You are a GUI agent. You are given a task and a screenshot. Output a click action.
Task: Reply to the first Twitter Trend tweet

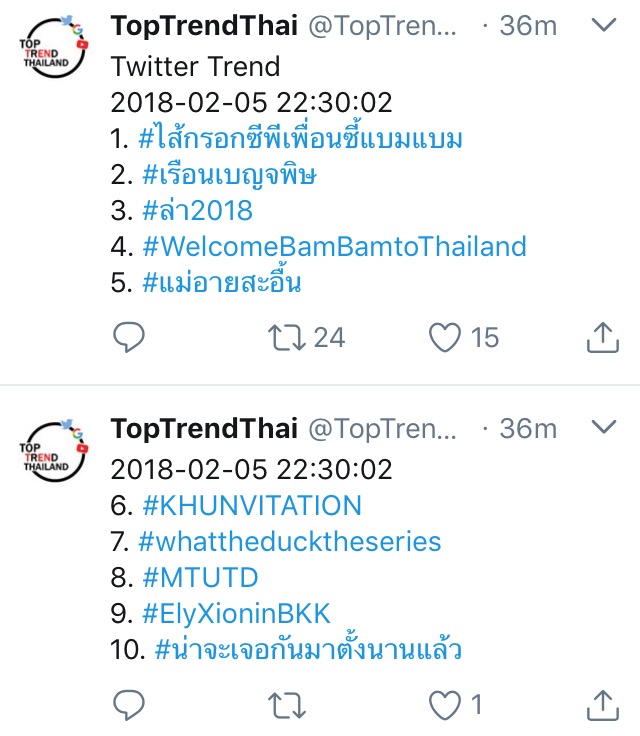click(129, 337)
